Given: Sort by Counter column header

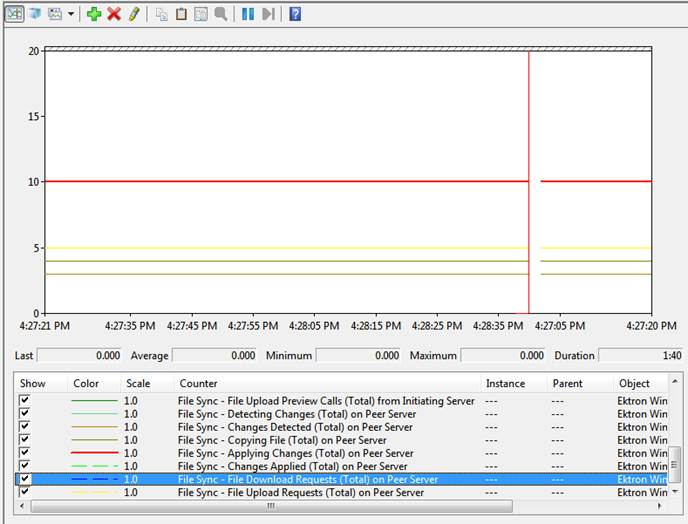Looking at the screenshot, I should (x=327, y=384).
